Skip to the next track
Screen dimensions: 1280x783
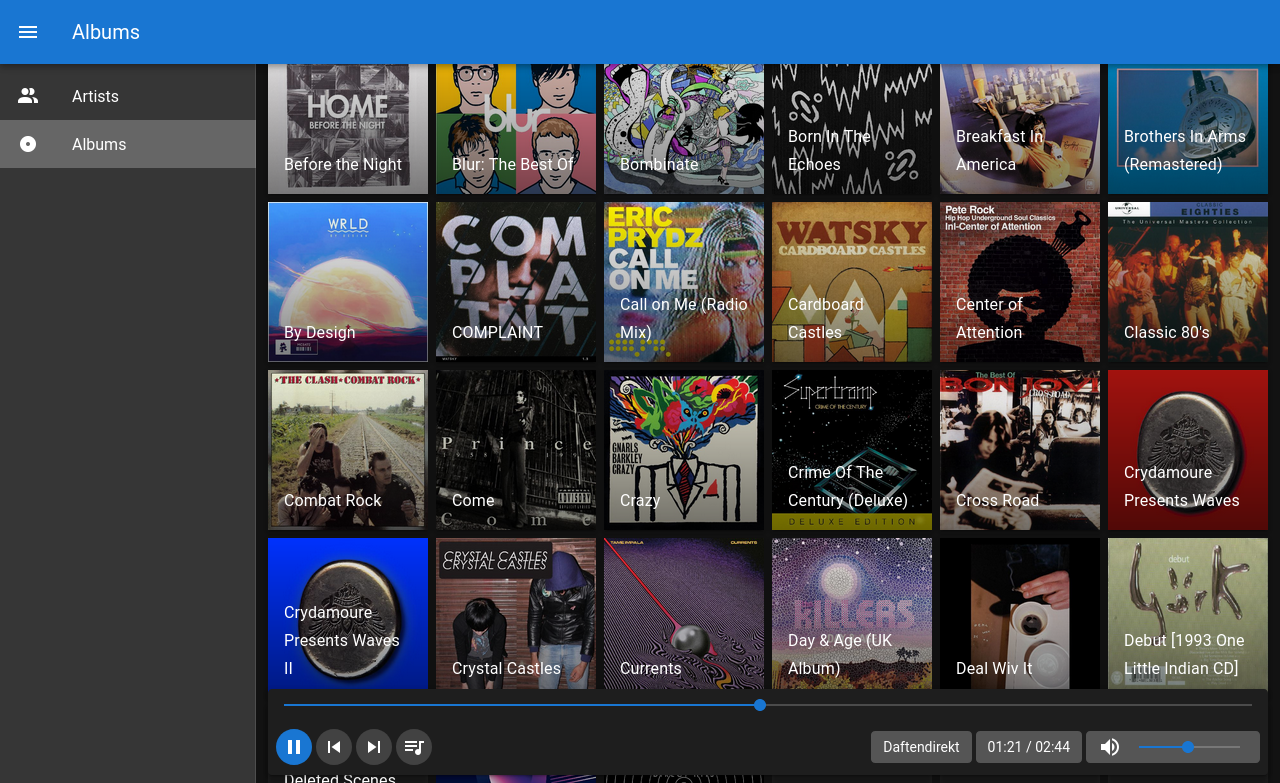374,747
